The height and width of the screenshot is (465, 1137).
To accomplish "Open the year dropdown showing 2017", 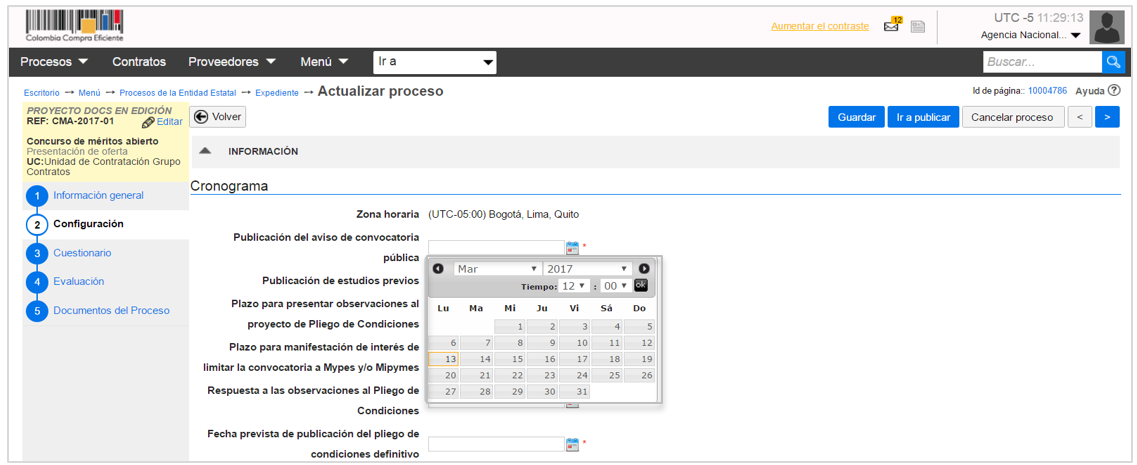I will click(x=587, y=269).
